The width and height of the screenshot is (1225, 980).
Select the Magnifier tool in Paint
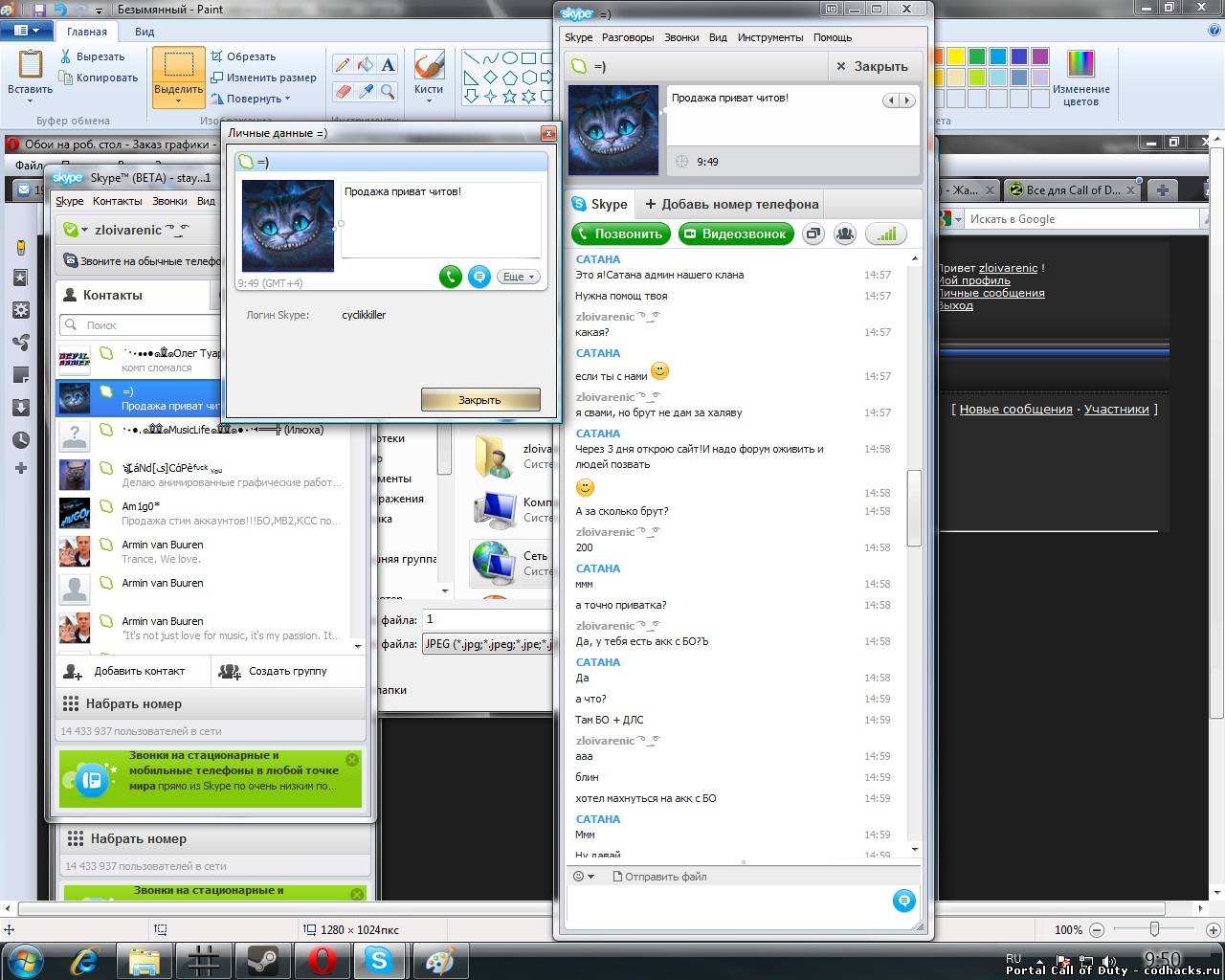click(388, 92)
